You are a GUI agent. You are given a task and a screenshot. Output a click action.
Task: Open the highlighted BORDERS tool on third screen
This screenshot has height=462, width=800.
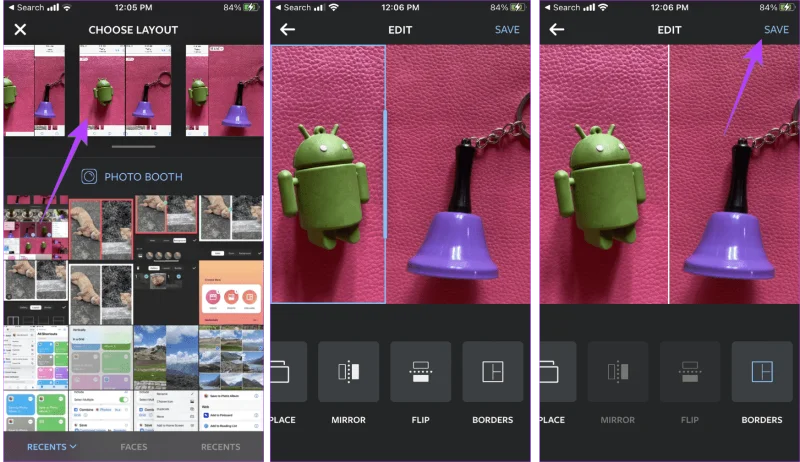tap(762, 372)
